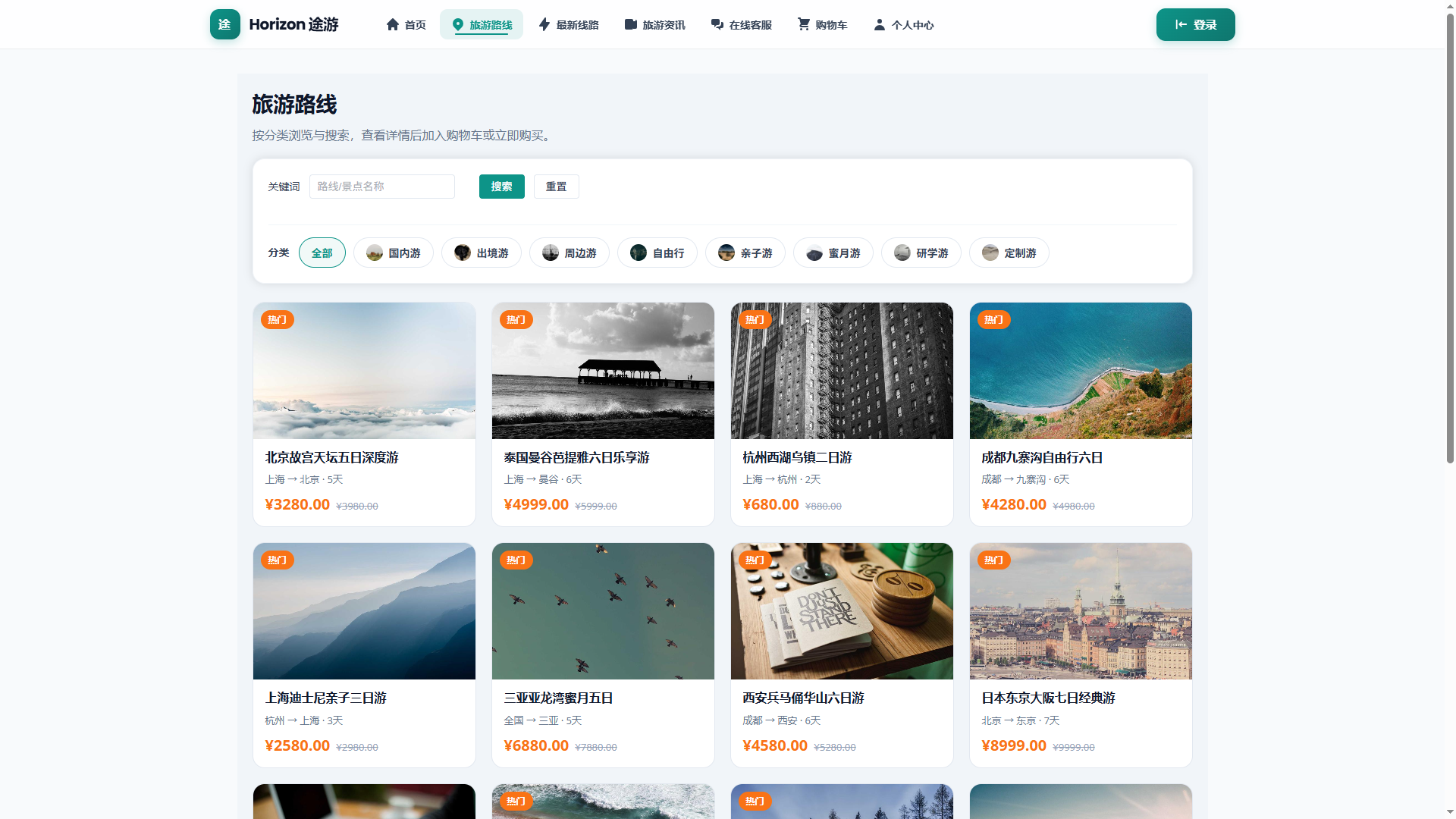Click title 泰国曼谷芭提雅六日乐享游
1456x819 pixels.
point(576,457)
